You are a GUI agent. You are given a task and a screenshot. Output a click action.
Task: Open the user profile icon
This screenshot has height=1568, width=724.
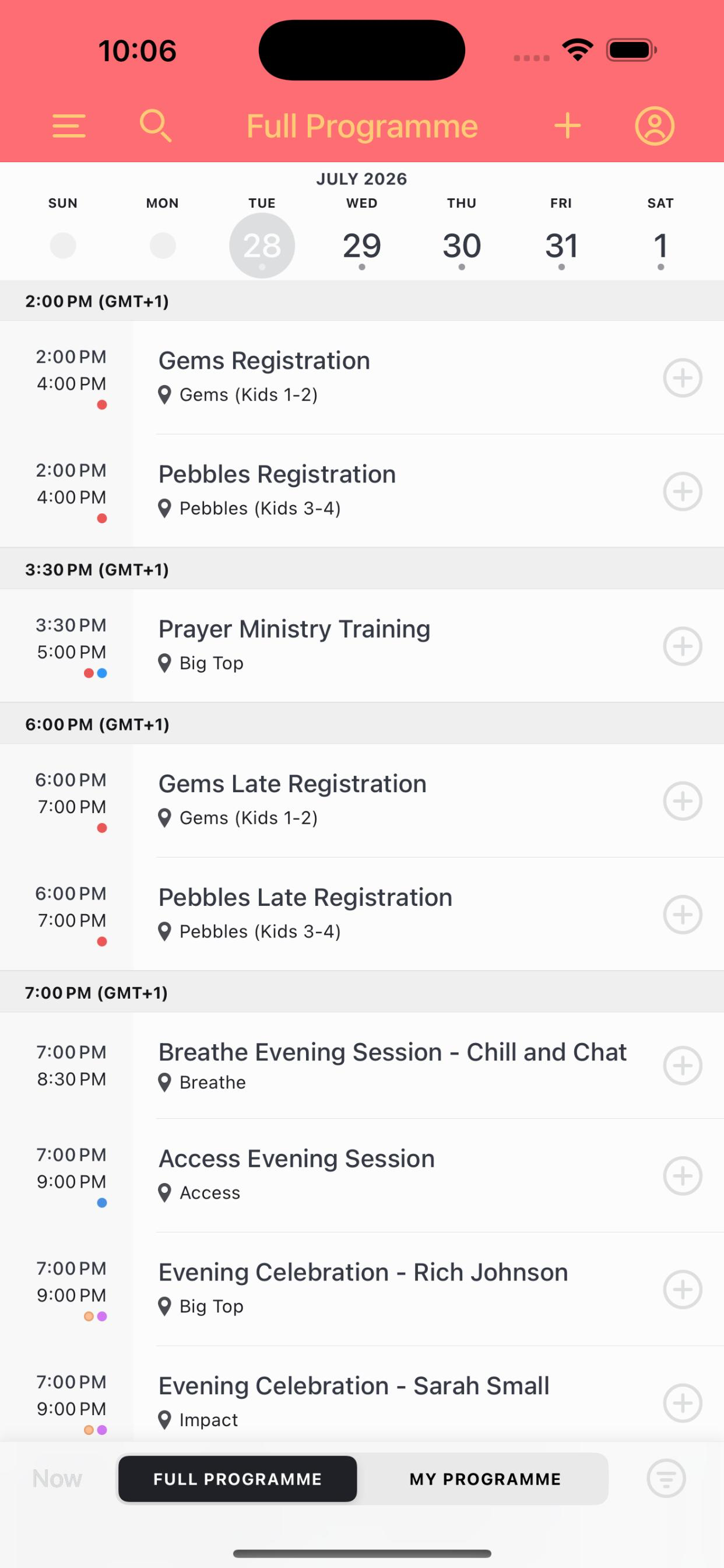[x=655, y=126]
